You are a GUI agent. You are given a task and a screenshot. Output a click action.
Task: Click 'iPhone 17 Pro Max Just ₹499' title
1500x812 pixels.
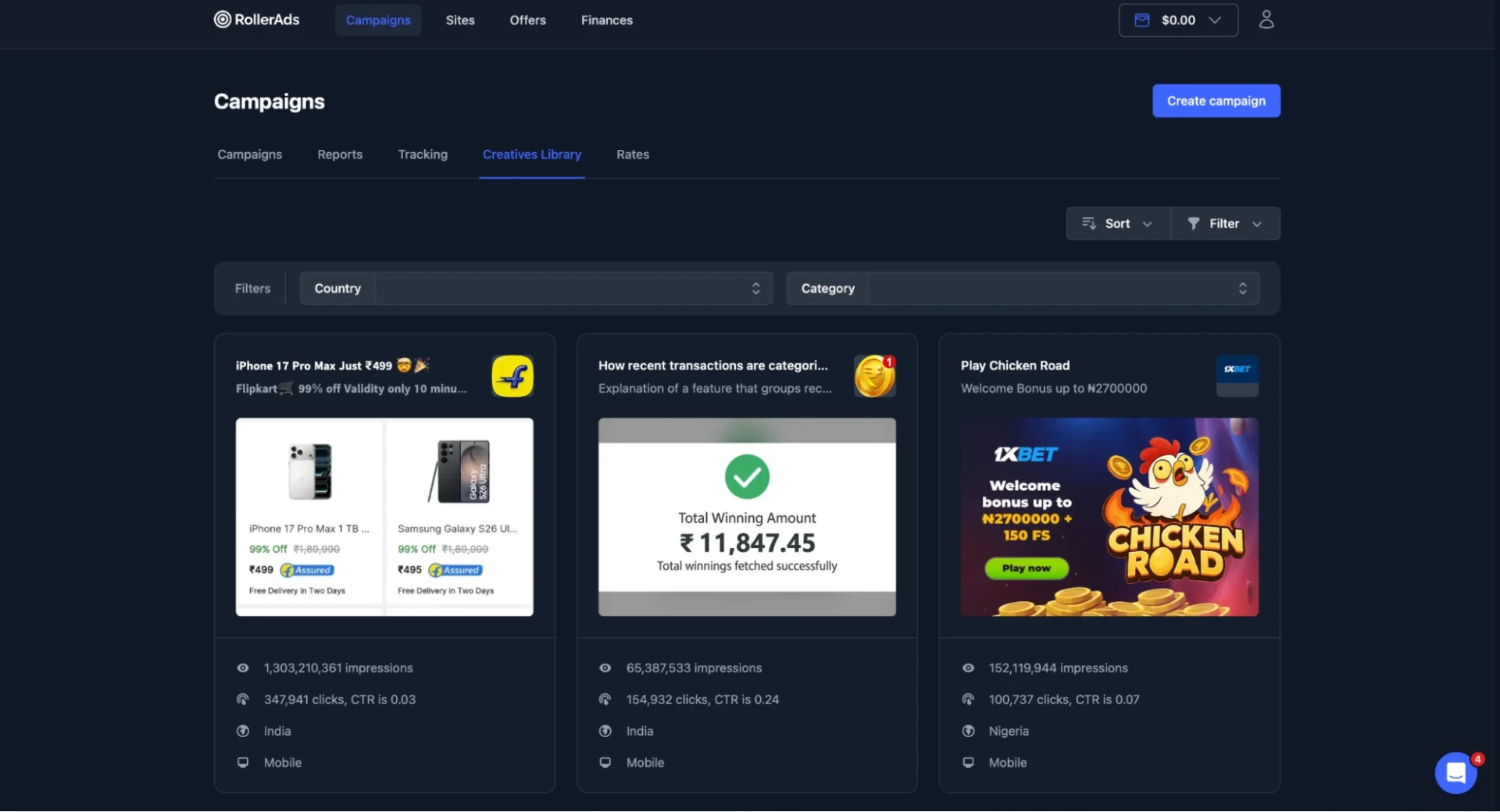(333, 365)
